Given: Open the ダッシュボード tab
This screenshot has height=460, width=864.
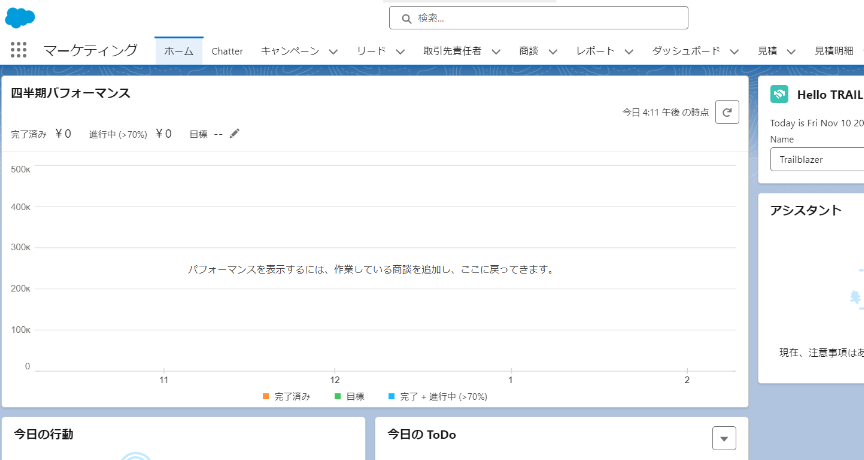Looking at the screenshot, I should click(x=686, y=51).
